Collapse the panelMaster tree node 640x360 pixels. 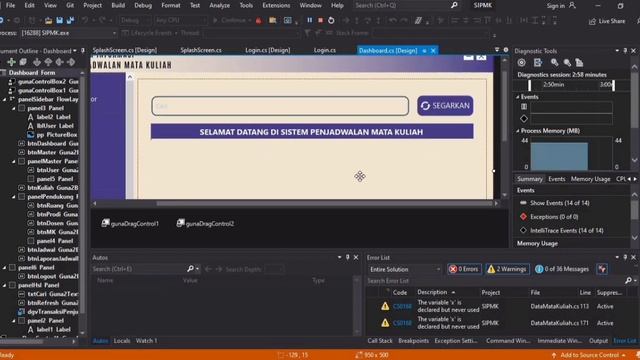click(x=14, y=161)
